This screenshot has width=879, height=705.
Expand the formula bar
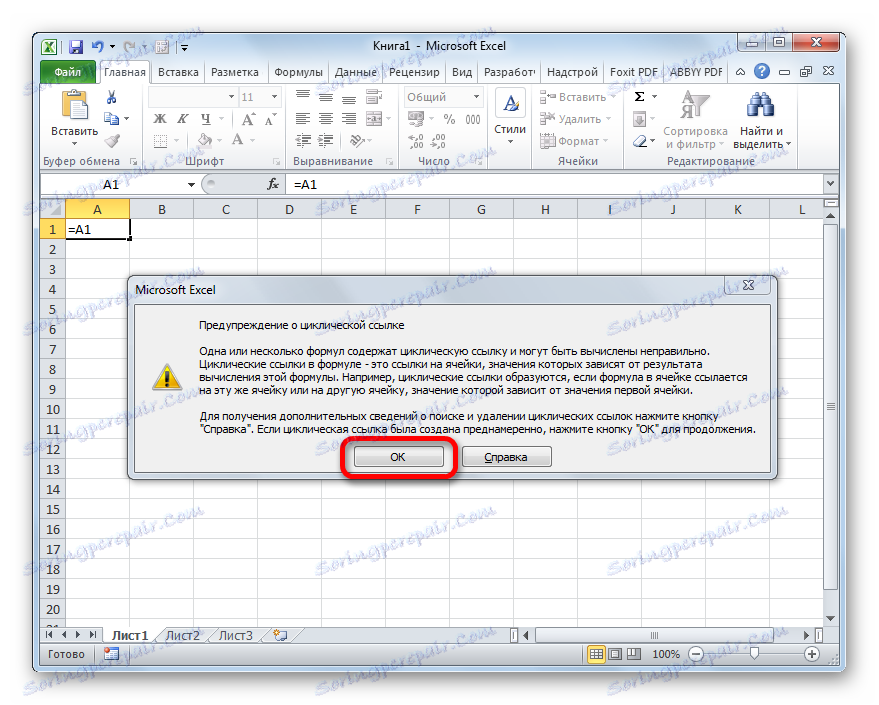point(830,183)
